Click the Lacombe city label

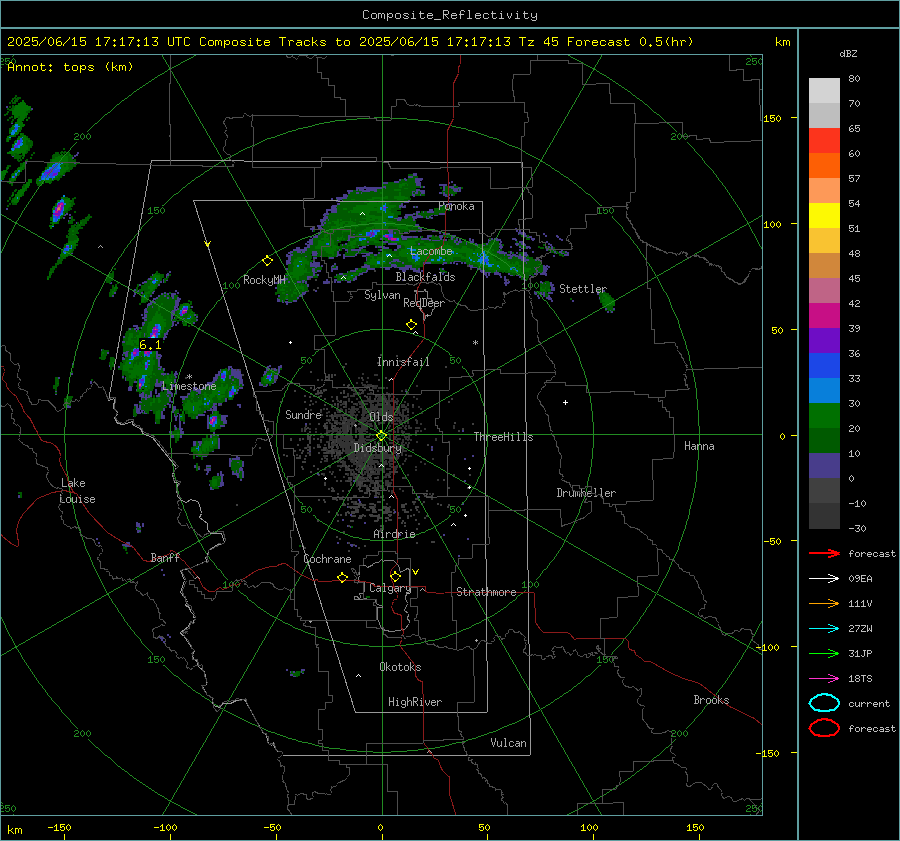click(x=431, y=251)
